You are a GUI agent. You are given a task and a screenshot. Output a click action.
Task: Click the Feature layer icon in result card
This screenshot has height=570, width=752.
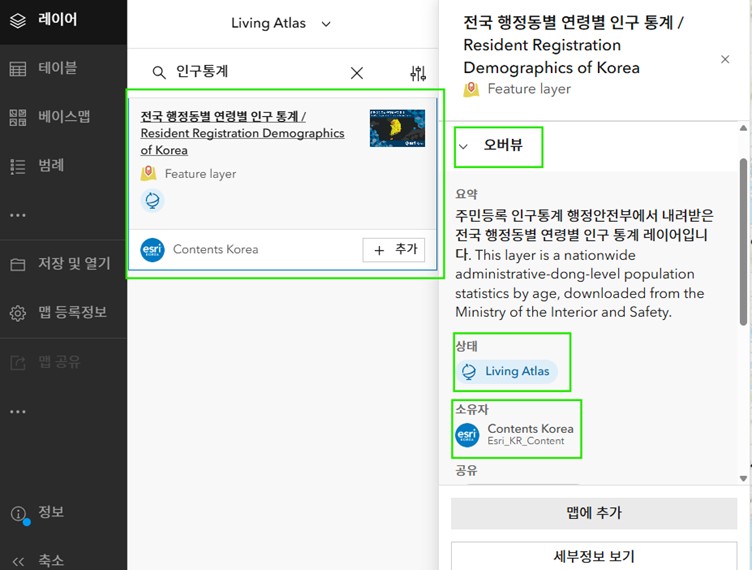tap(149, 173)
